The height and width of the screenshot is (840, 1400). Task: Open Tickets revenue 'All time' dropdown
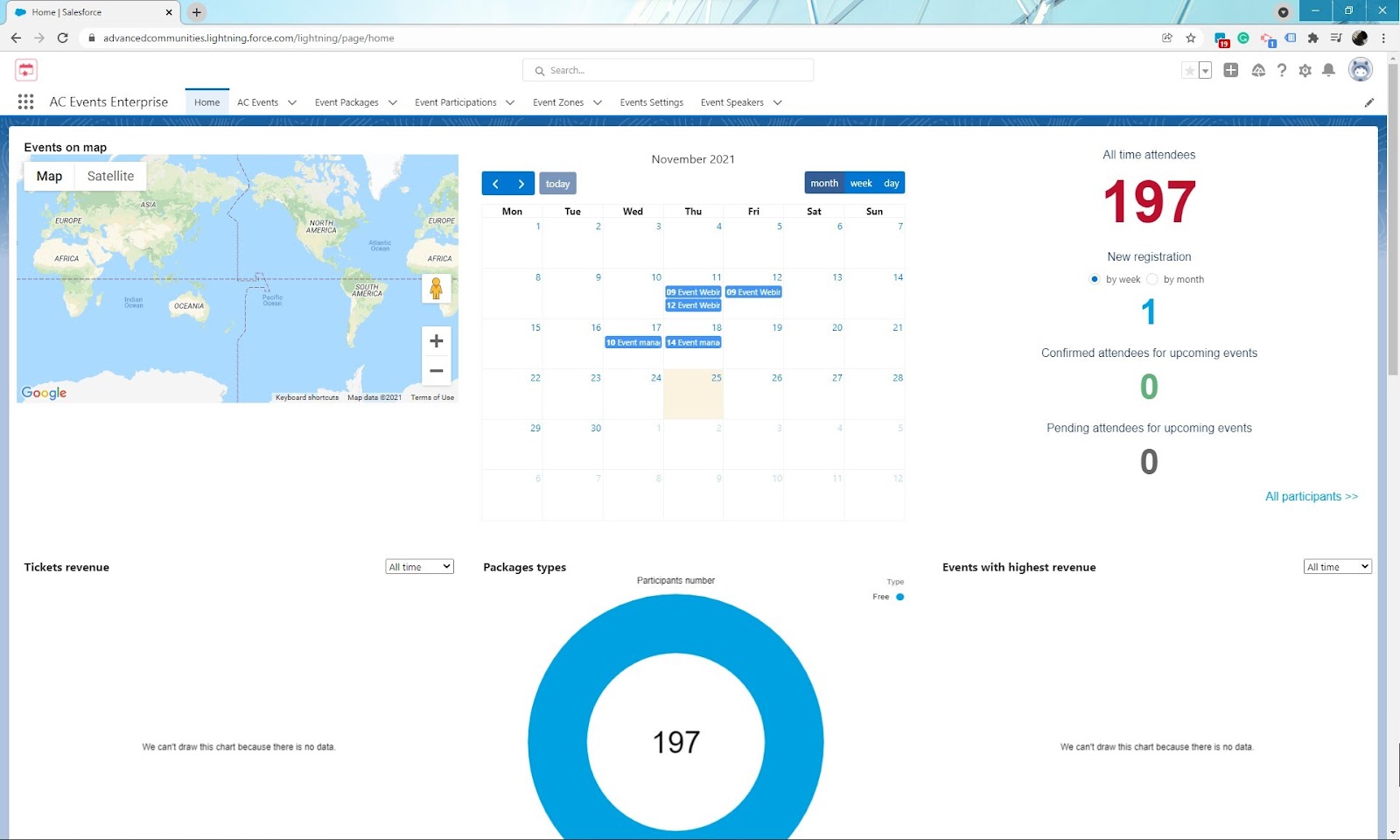click(x=420, y=567)
